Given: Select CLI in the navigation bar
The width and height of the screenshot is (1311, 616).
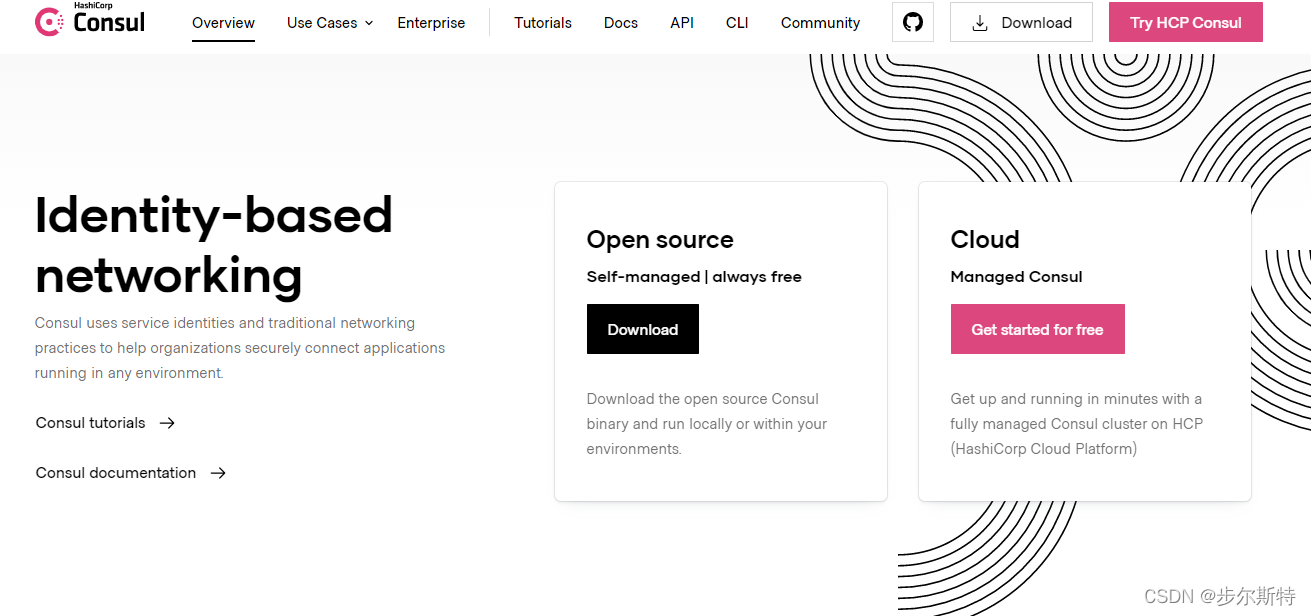Looking at the screenshot, I should [x=737, y=23].
